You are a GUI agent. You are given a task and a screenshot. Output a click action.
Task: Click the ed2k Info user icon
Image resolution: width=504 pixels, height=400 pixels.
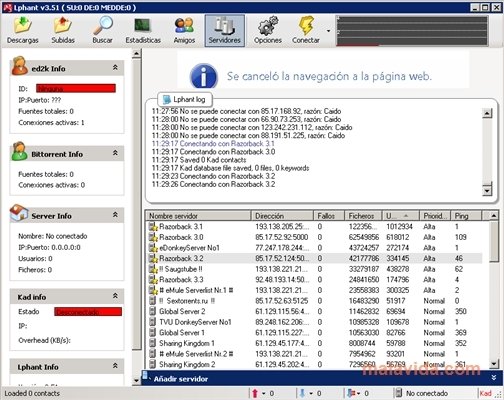20,65
